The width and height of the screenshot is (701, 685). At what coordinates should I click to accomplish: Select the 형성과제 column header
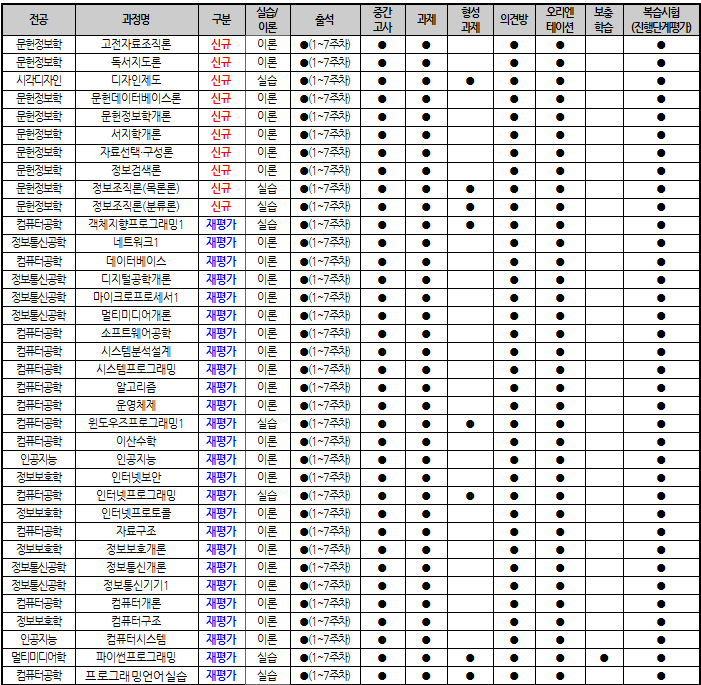click(x=470, y=20)
